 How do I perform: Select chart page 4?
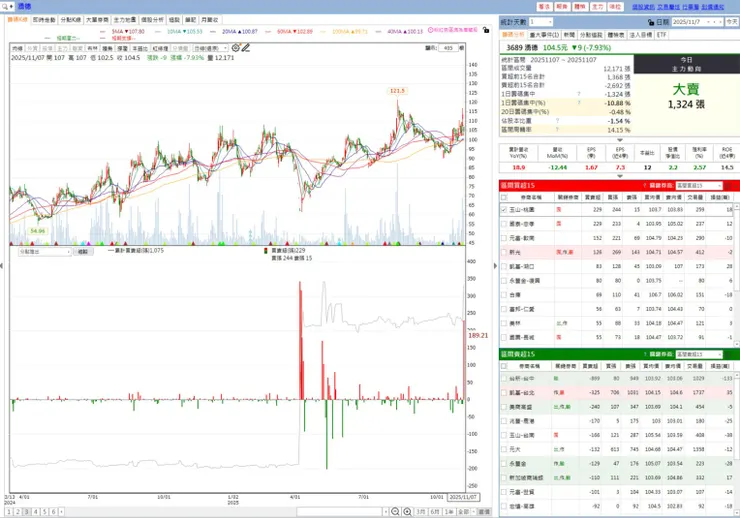(x=36, y=512)
